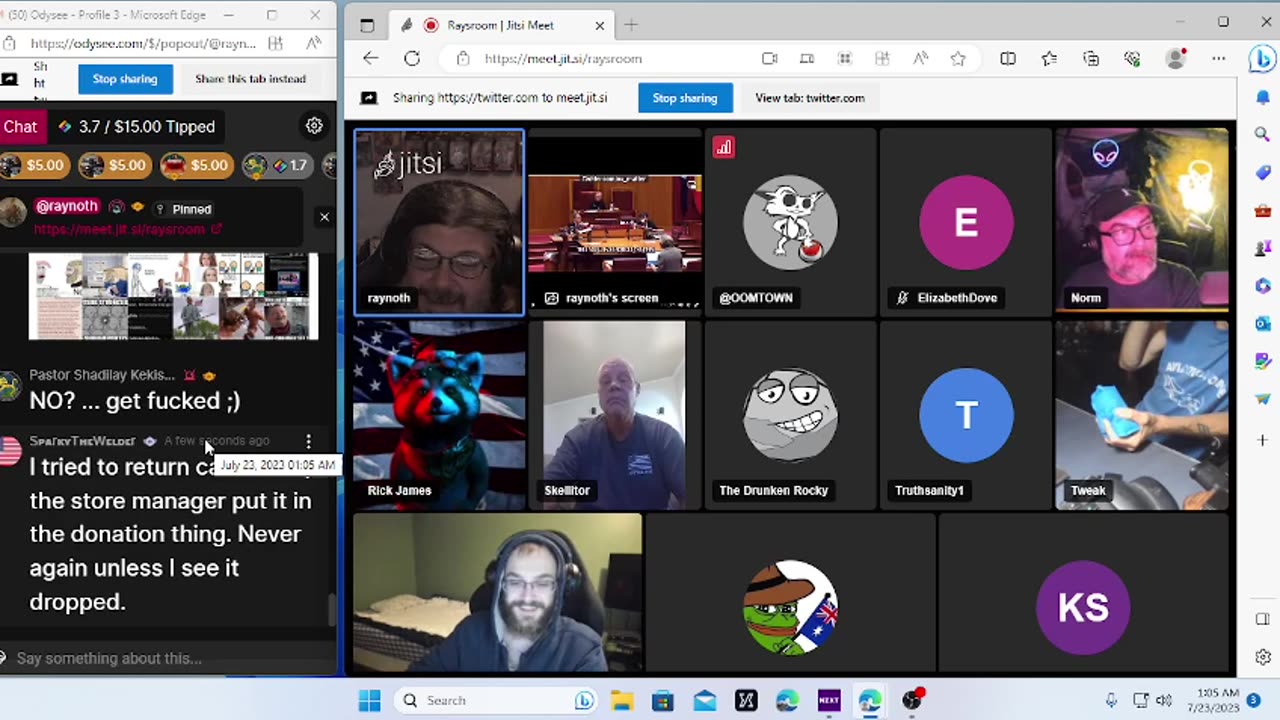Click the pinned image collage thumbnail
This screenshot has height=720, width=1280.
pyautogui.click(x=173, y=296)
